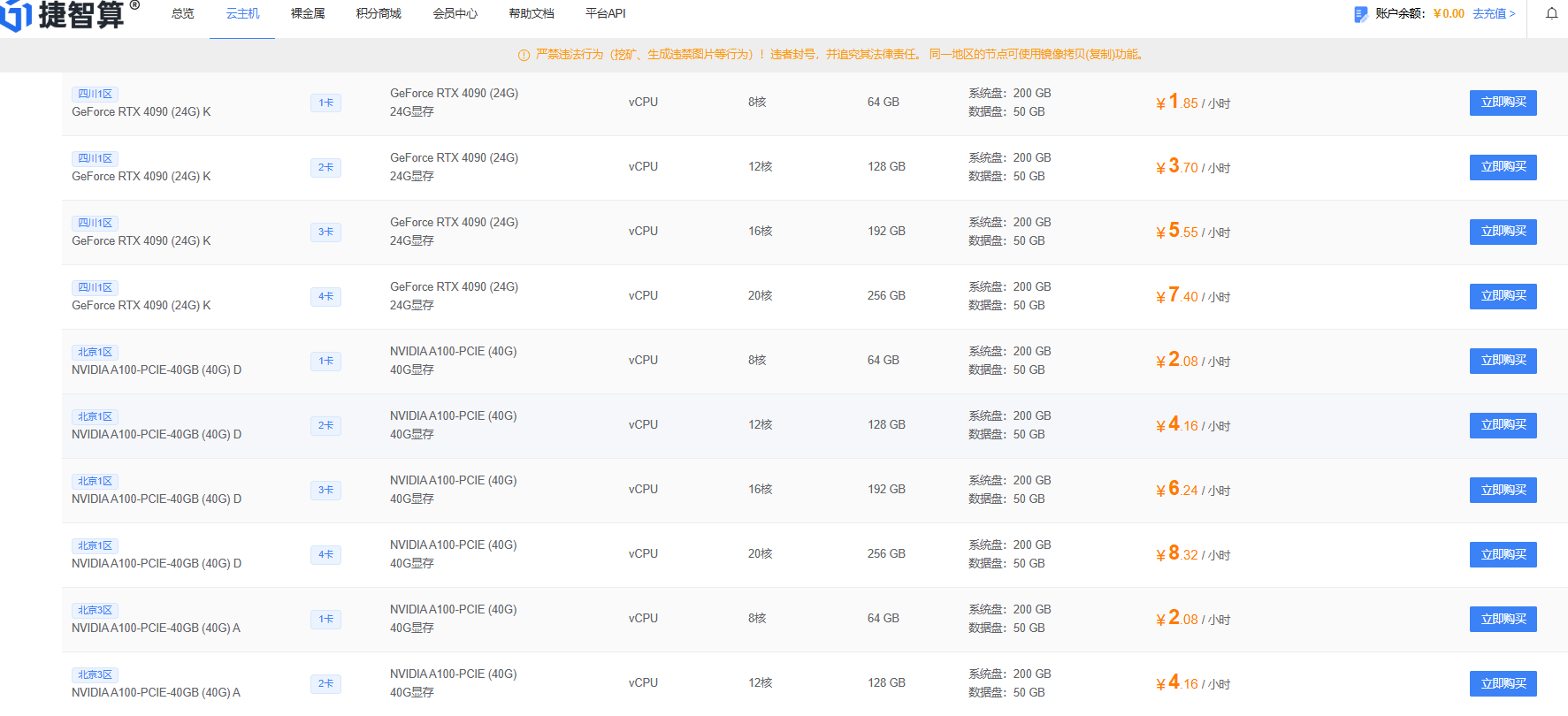Click the 1卡 tag in the 北京1区 row
This screenshot has width=1568, height=716.
click(x=325, y=361)
